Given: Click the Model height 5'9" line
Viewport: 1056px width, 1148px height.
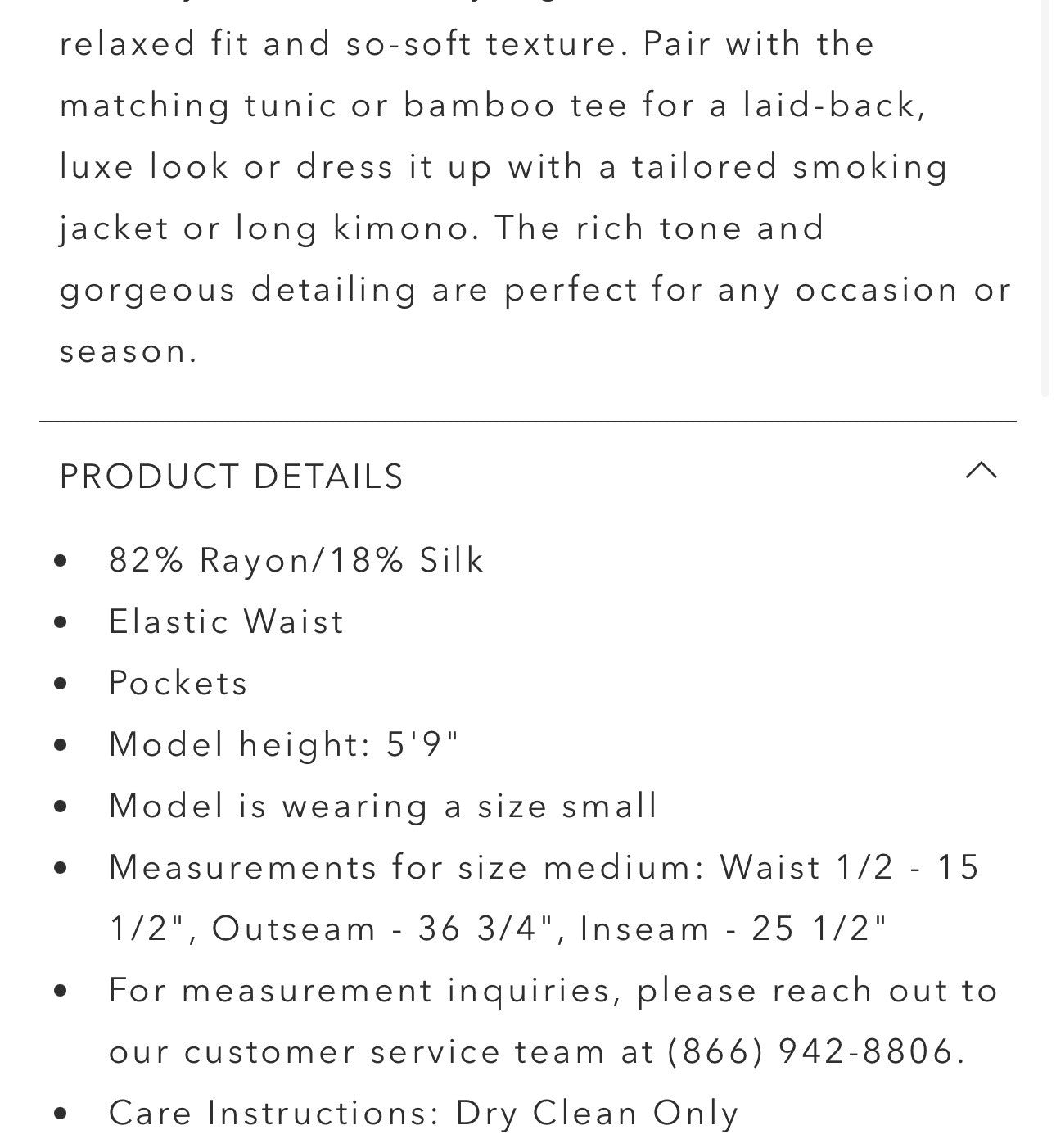Looking at the screenshot, I should point(283,744).
